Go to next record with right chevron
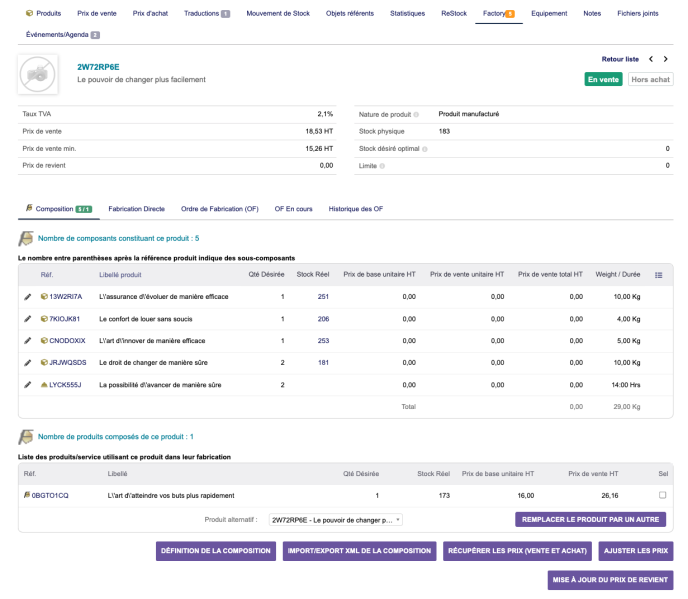Viewport: 688px width, 599px height. (x=666, y=59)
